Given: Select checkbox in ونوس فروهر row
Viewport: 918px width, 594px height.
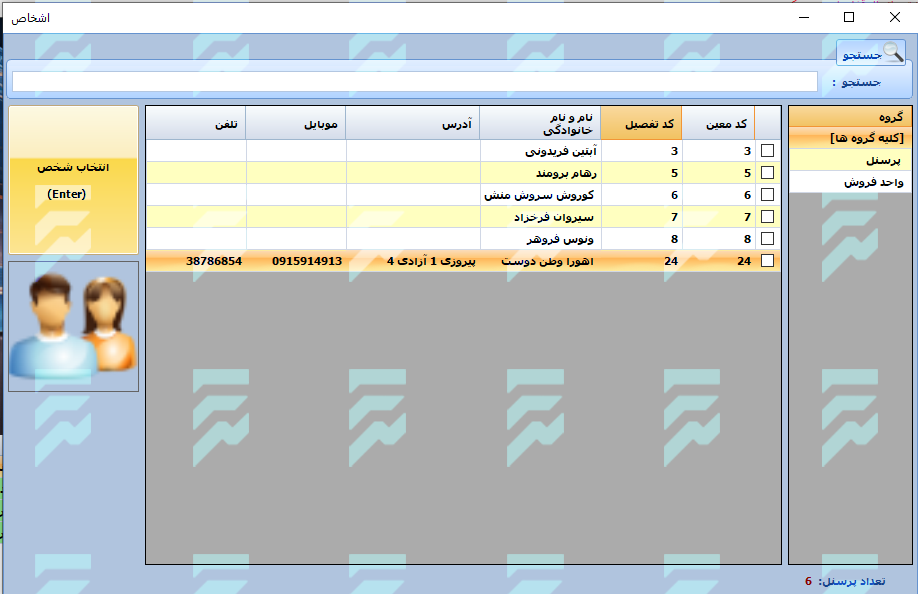Looking at the screenshot, I should [767, 239].
